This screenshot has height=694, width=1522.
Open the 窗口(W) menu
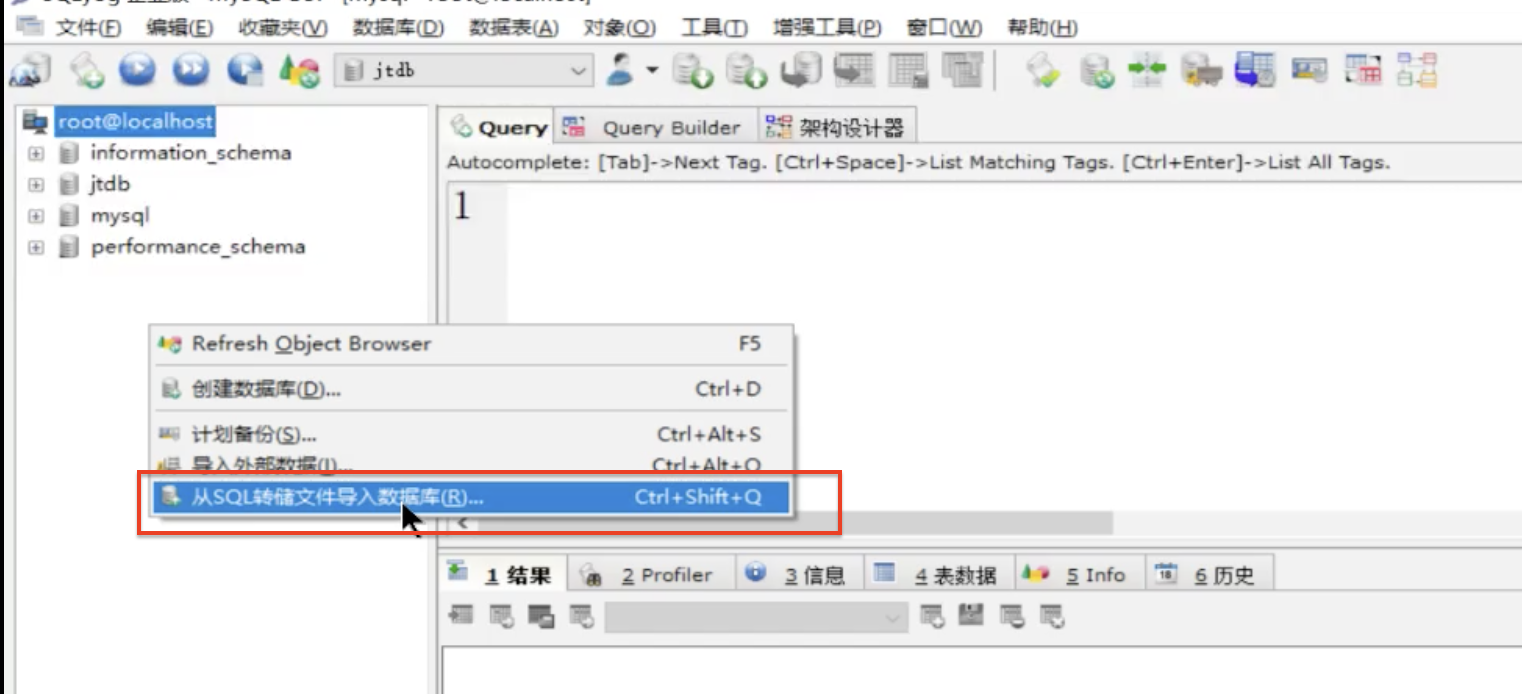(944, 27)
